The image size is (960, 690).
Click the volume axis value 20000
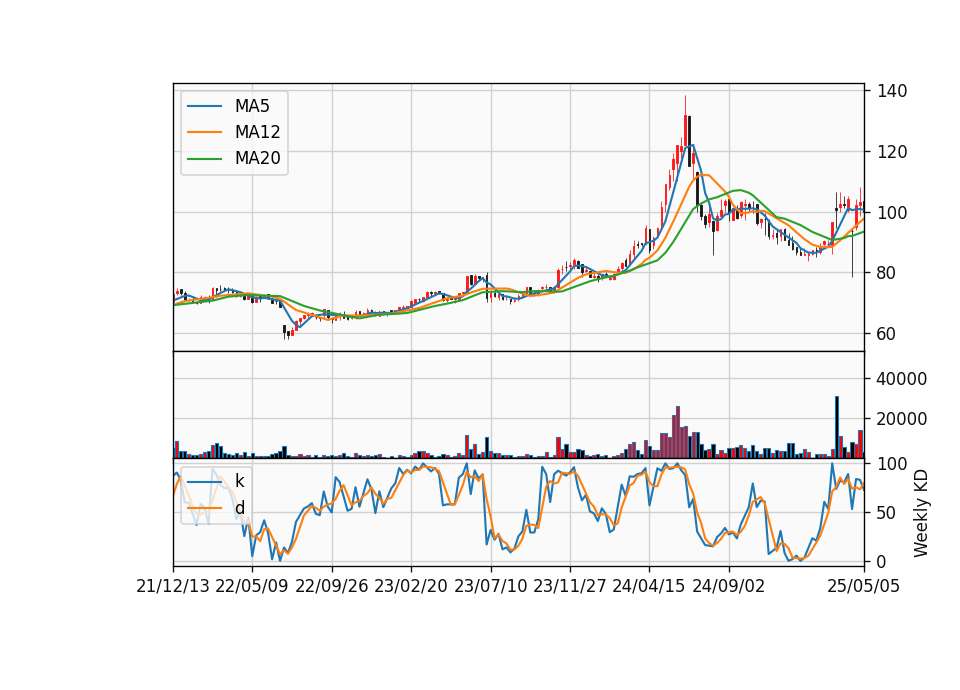902,419
